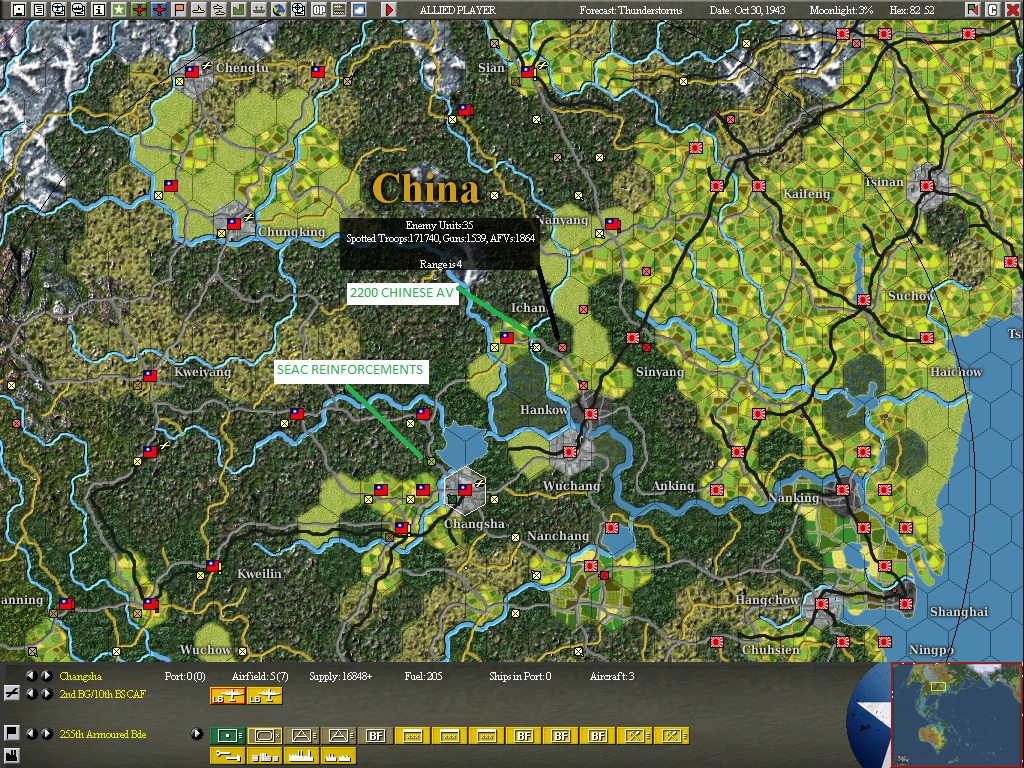Image resolution: width=1024 pixels, height=768 pixels.
Task: Click the world minimap thumbnail
Action: 955,715
